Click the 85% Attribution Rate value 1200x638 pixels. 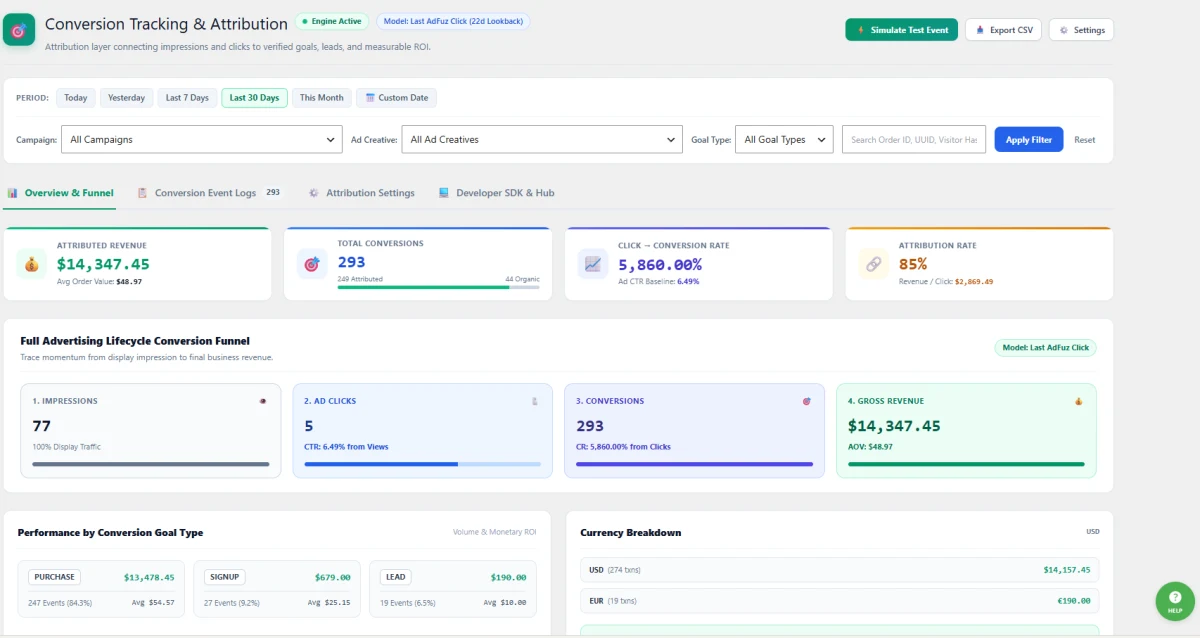pos(913,264)
